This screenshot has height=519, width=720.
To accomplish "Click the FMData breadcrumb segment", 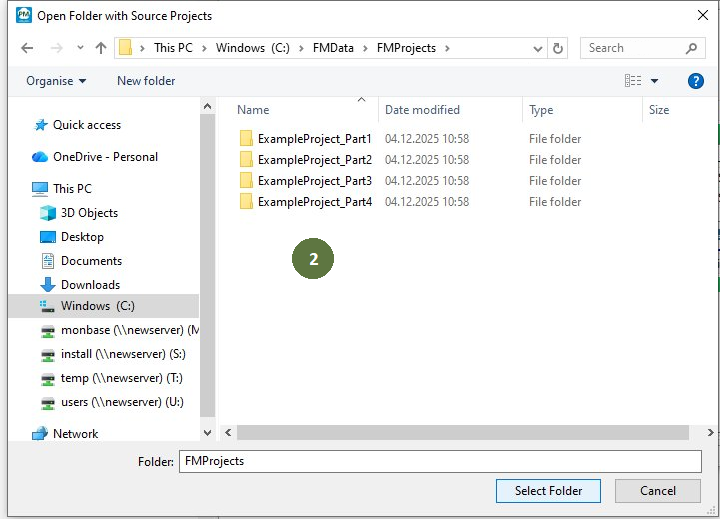I will 341,48.
